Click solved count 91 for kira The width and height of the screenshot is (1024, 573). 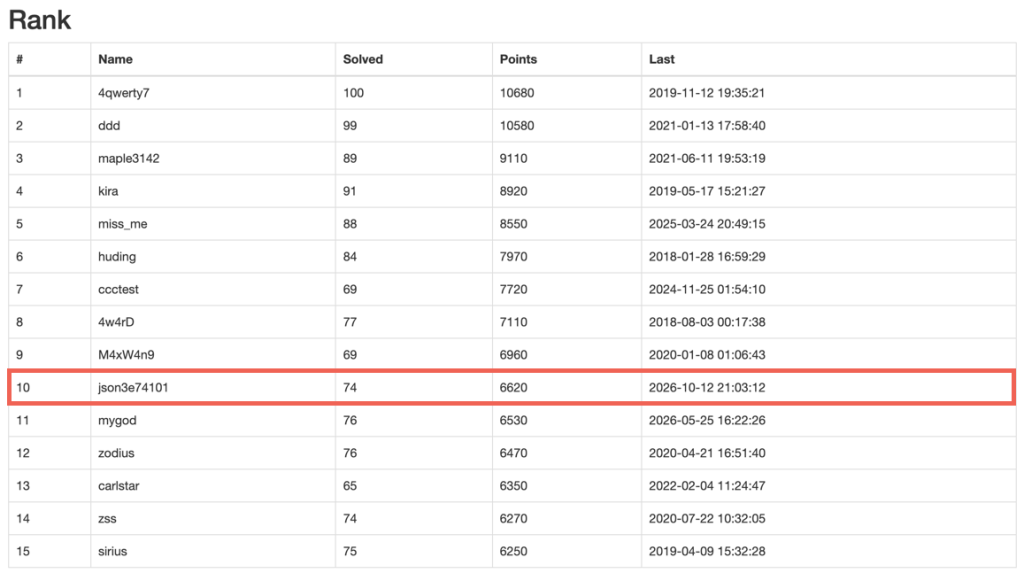click(x=349, y=191)
